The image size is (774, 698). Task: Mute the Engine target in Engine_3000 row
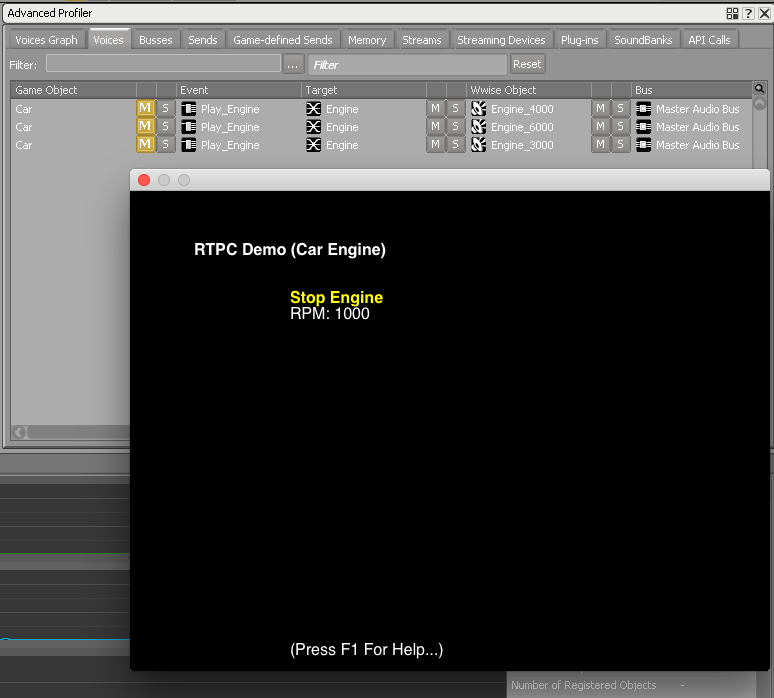point(435,144)
